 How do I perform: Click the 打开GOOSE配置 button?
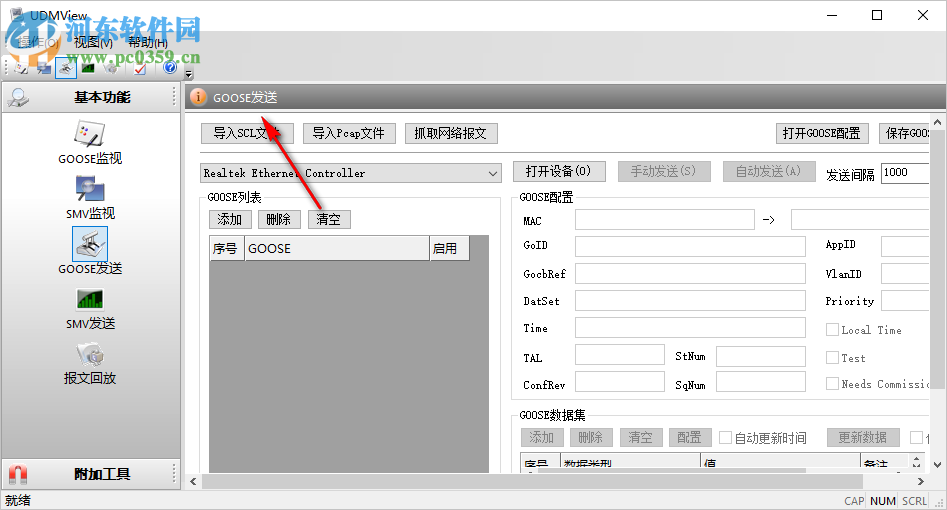click(822, 134)
